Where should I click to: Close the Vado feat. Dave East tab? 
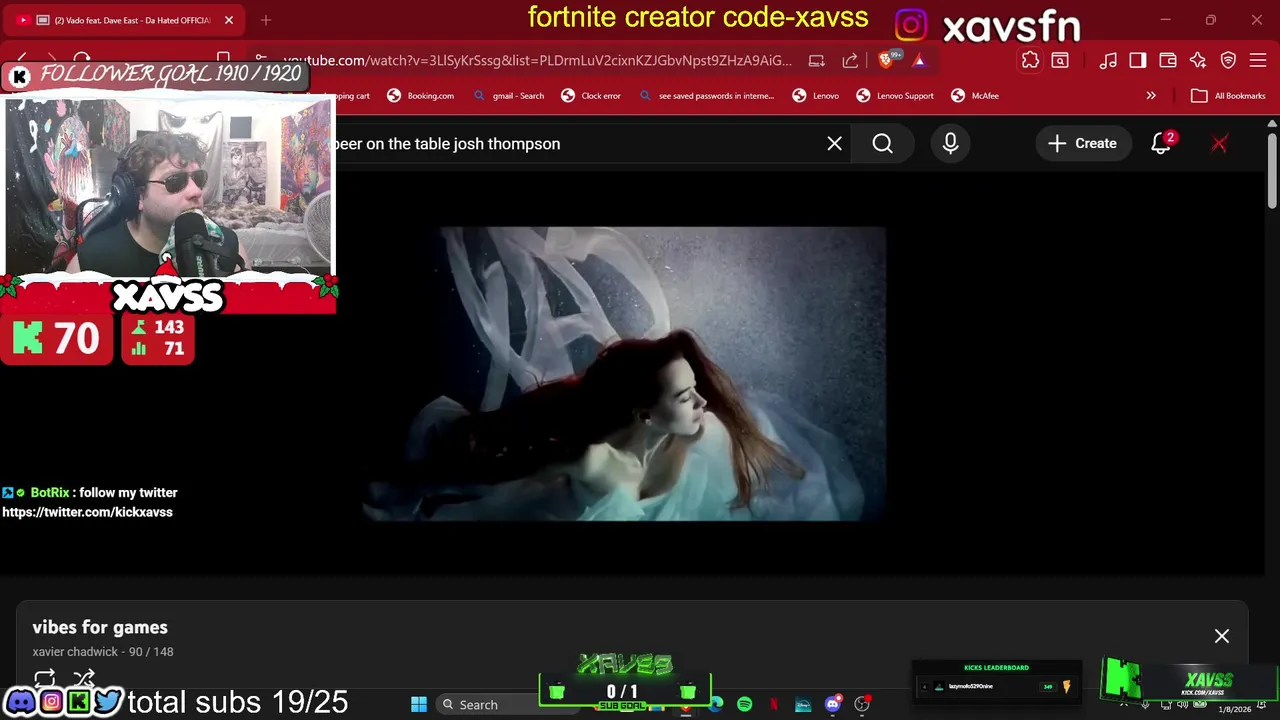tap(228, 20)
